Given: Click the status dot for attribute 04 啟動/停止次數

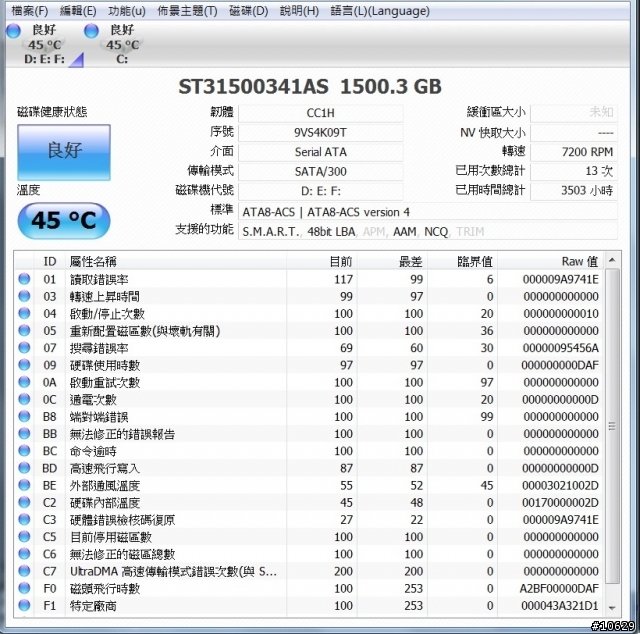Looking at the screenshot, I should click(24, 313).
